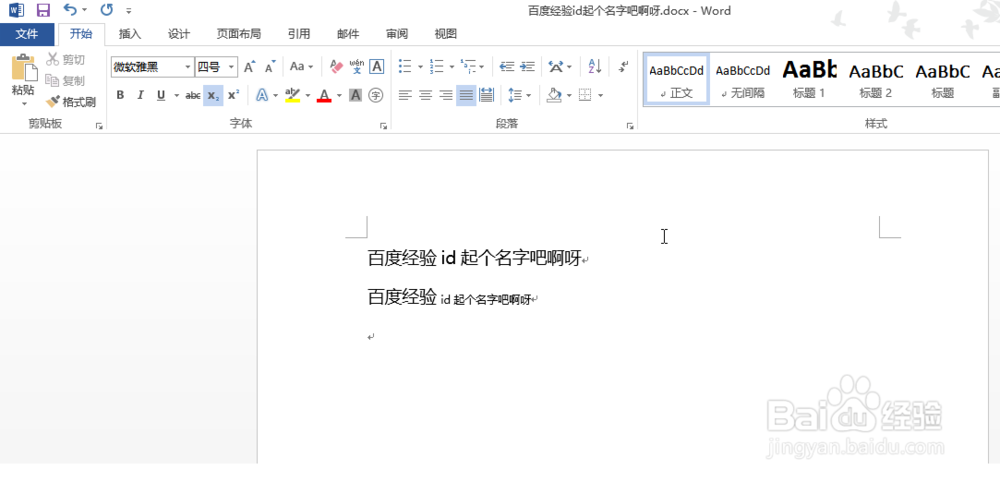Open the Change Case Aa dropdown
Image resolution: width=1000 pixels, height=482 pixels.
[301, 66]
